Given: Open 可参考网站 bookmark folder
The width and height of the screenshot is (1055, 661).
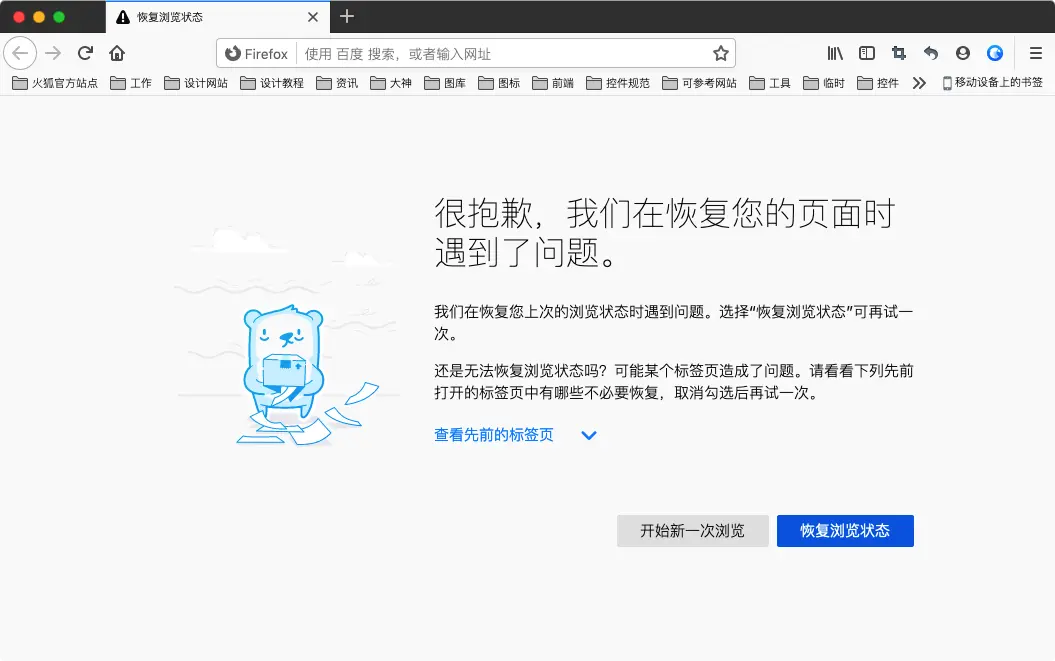Looking at the screenshot, I should point(700,83).
